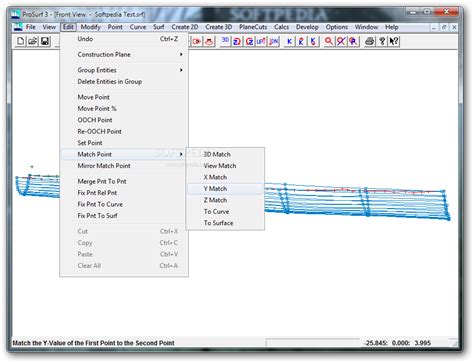
Task: Select Delete Entities in Group
Action: (x=124, y=82)
